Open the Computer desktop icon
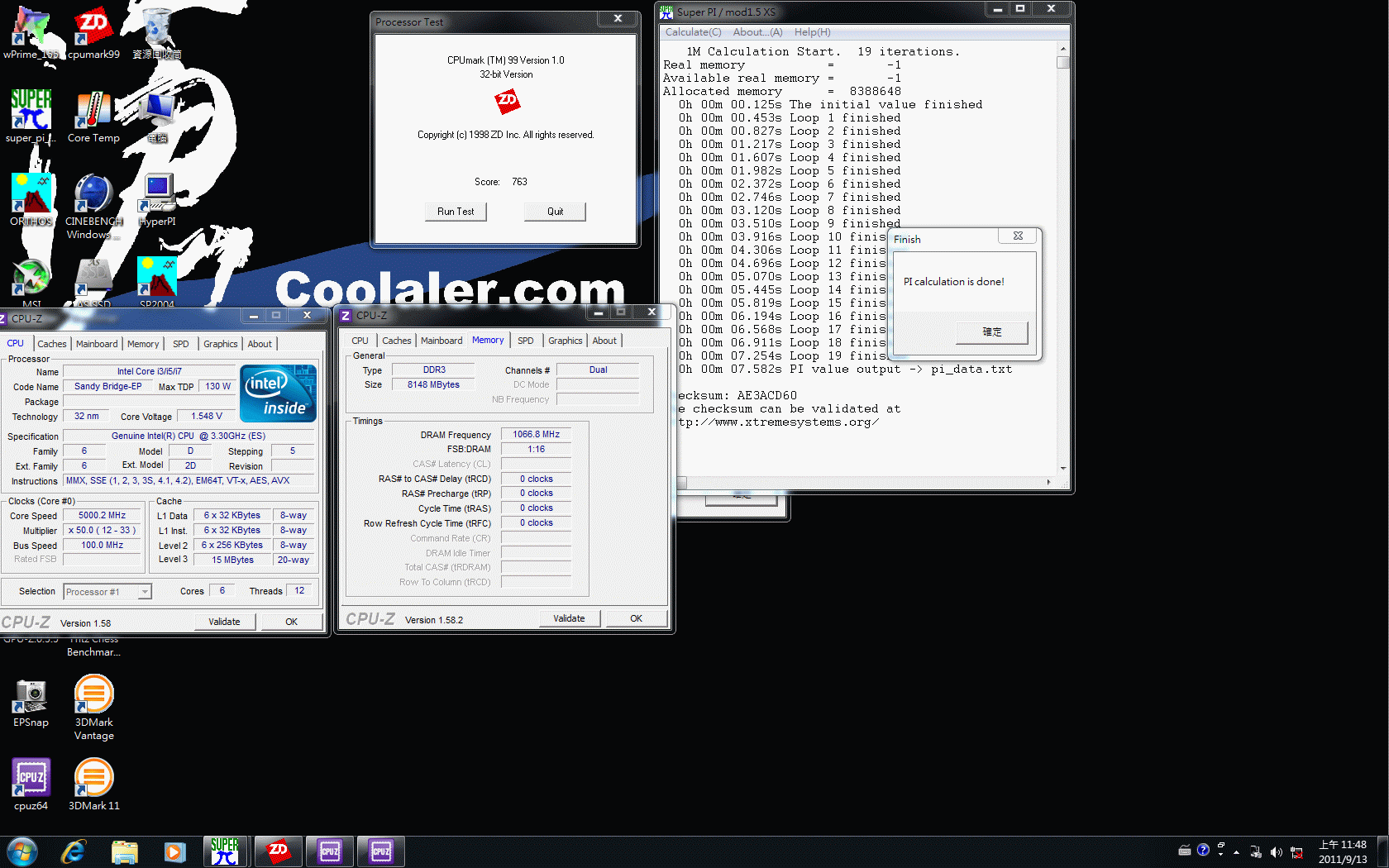 157,116
